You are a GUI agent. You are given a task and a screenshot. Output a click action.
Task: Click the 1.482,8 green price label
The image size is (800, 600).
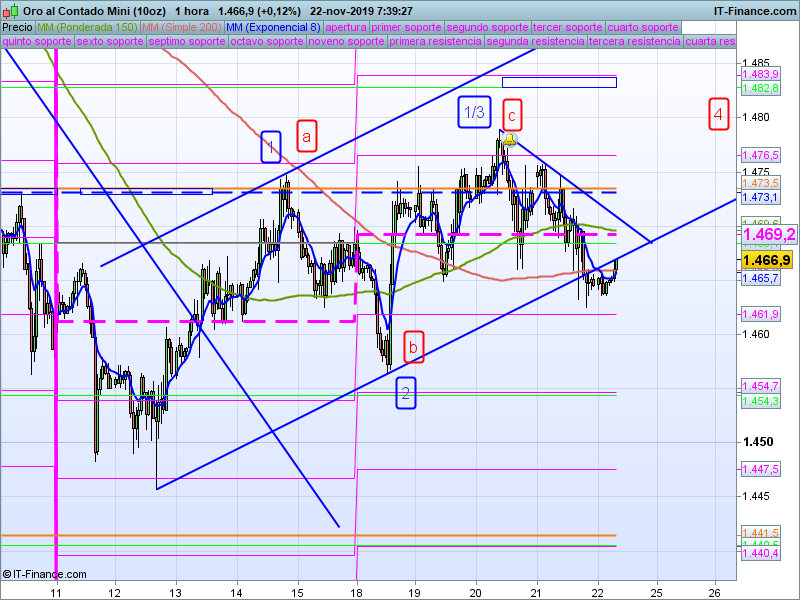[x=760, y=88]
